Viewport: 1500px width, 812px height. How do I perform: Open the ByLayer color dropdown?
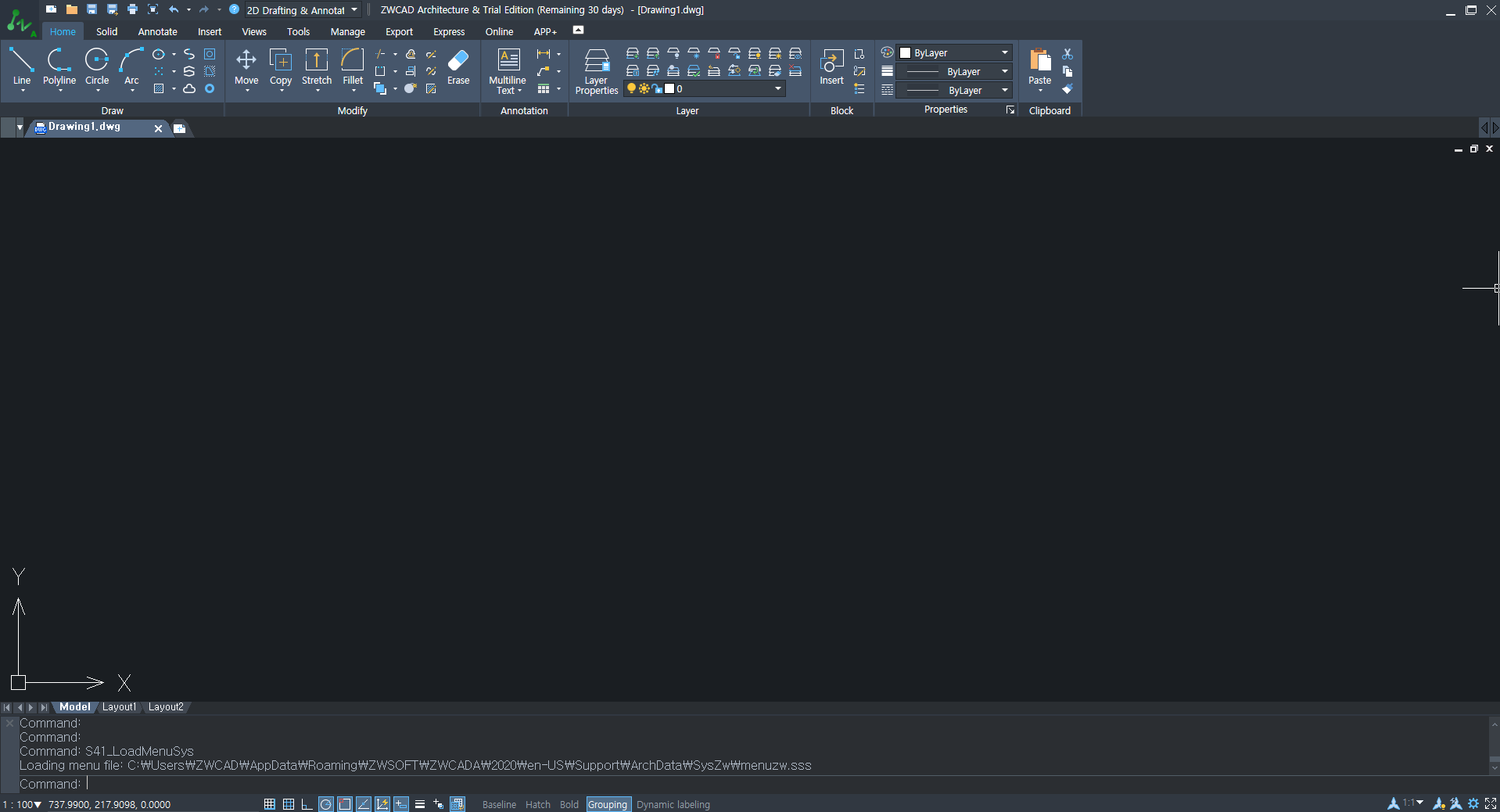955,53
